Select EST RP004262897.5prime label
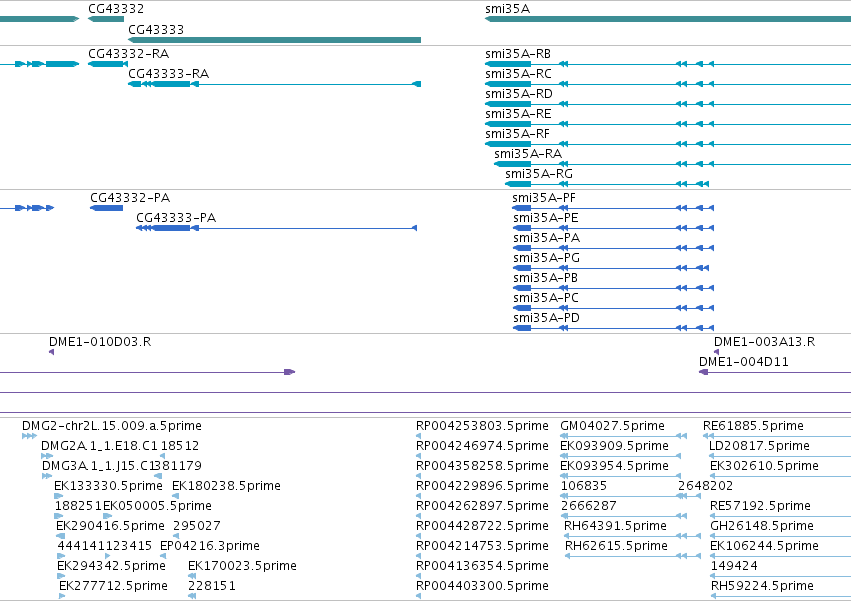Viewport: 851px width, 601px height. point(482,506)
